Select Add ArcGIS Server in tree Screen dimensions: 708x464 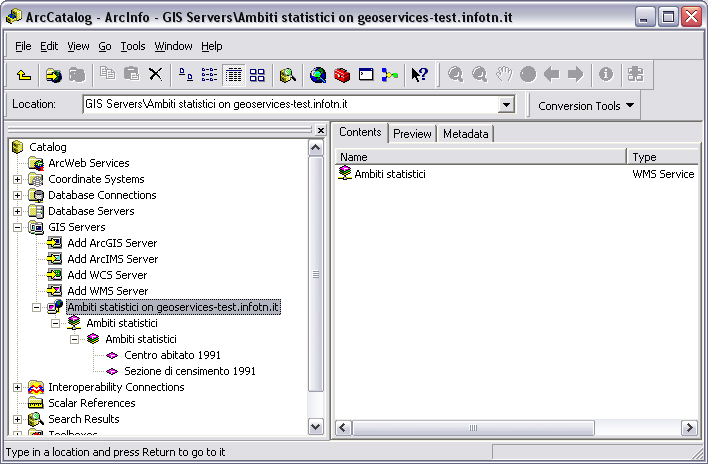(112, 243)
